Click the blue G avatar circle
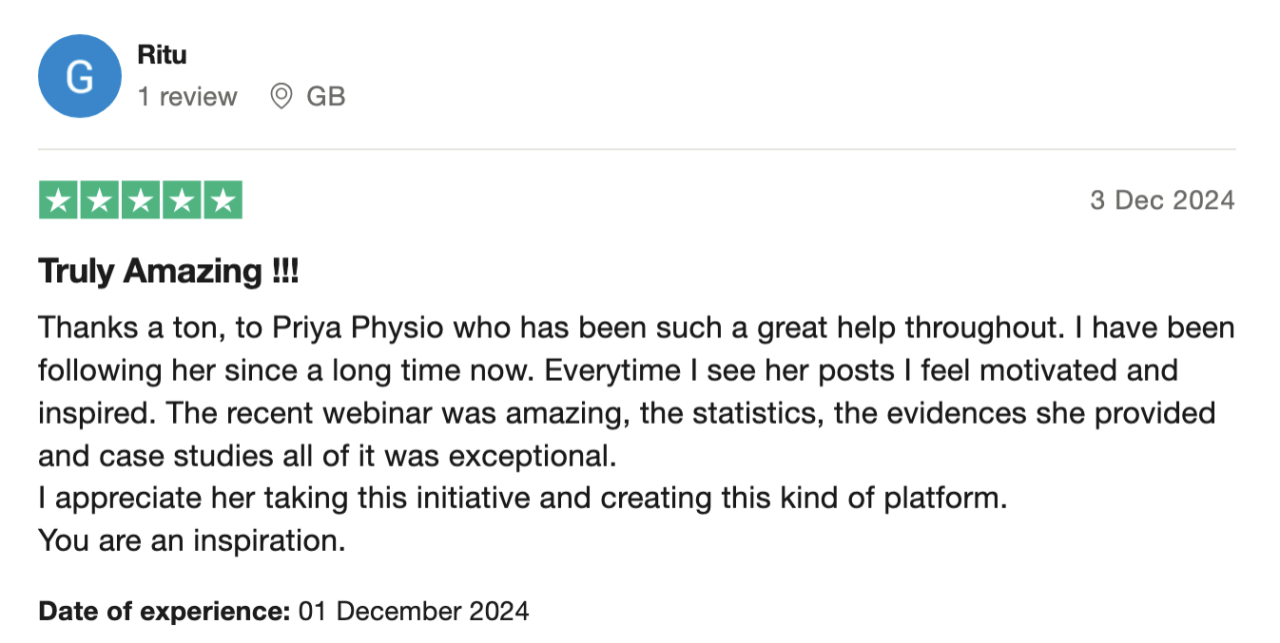This screenshot has width=1280, height=643. (79, 76)
